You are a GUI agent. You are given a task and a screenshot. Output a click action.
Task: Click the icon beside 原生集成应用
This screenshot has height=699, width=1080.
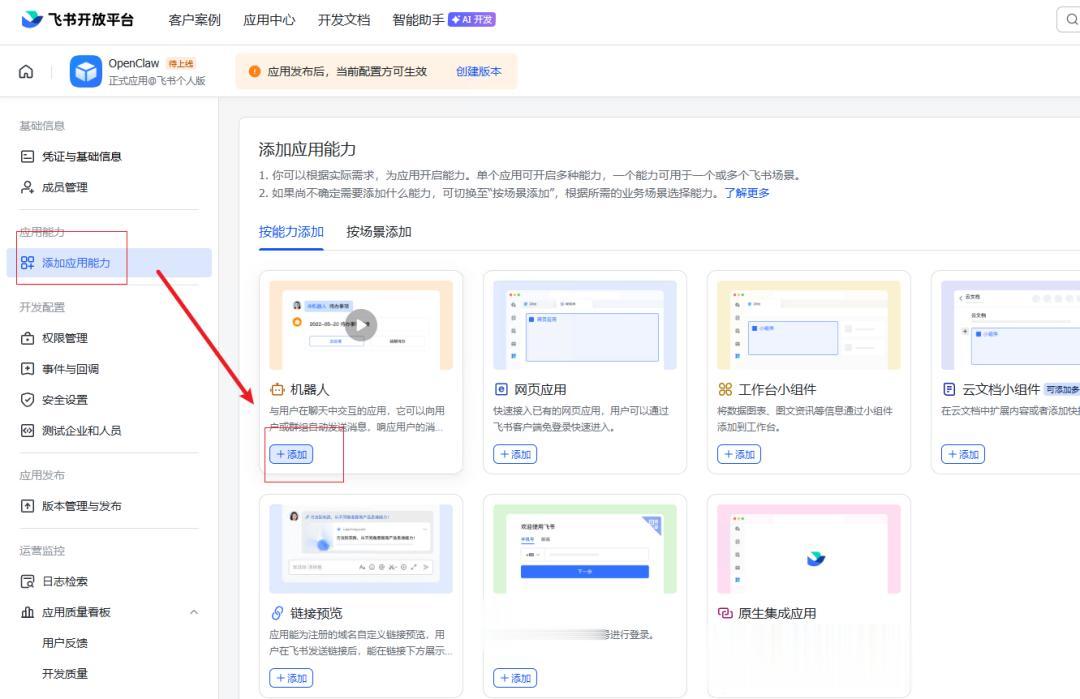(x=725, y=613)
